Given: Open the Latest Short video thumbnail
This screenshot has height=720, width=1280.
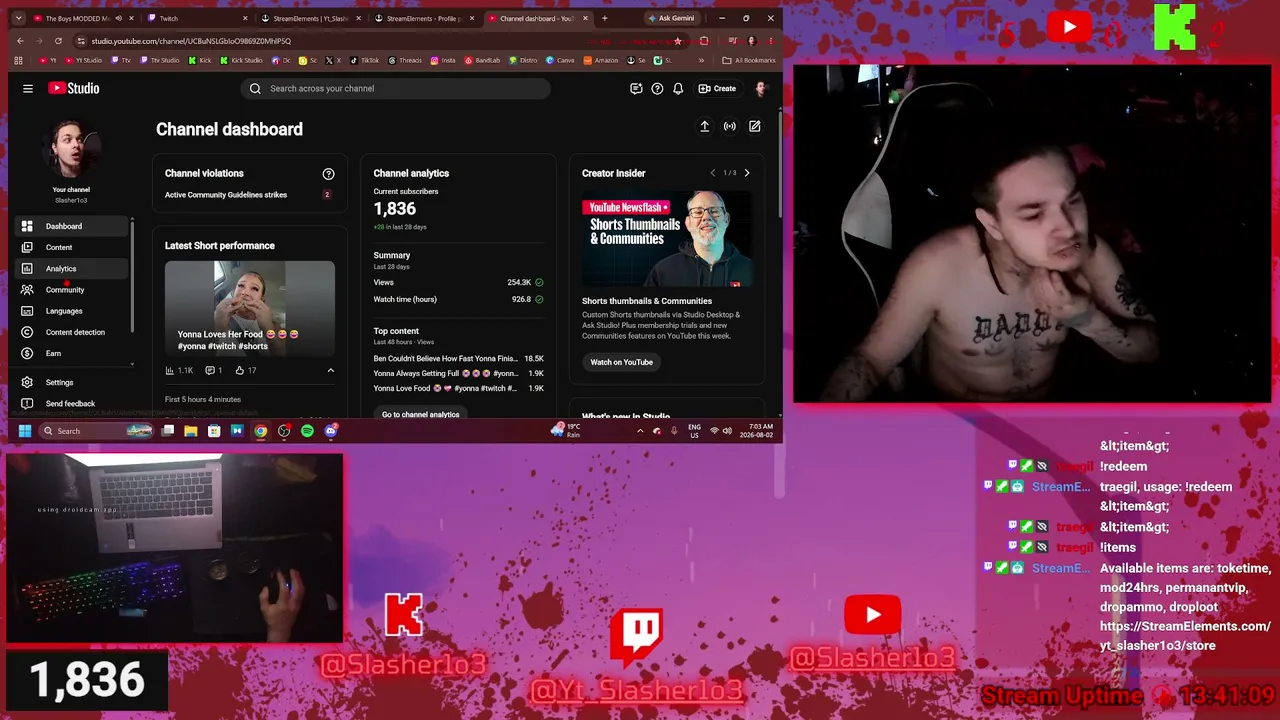Looking at the screenshot, I should tap(250, 308).
